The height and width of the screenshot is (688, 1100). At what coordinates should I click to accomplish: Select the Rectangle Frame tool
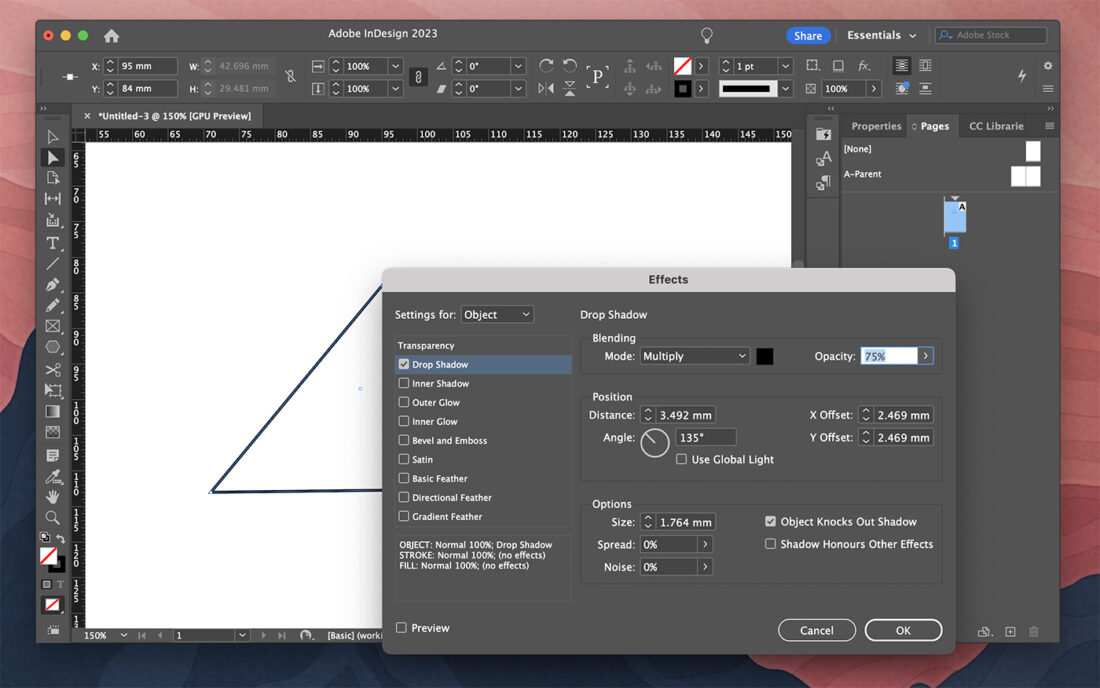[53, 326]
